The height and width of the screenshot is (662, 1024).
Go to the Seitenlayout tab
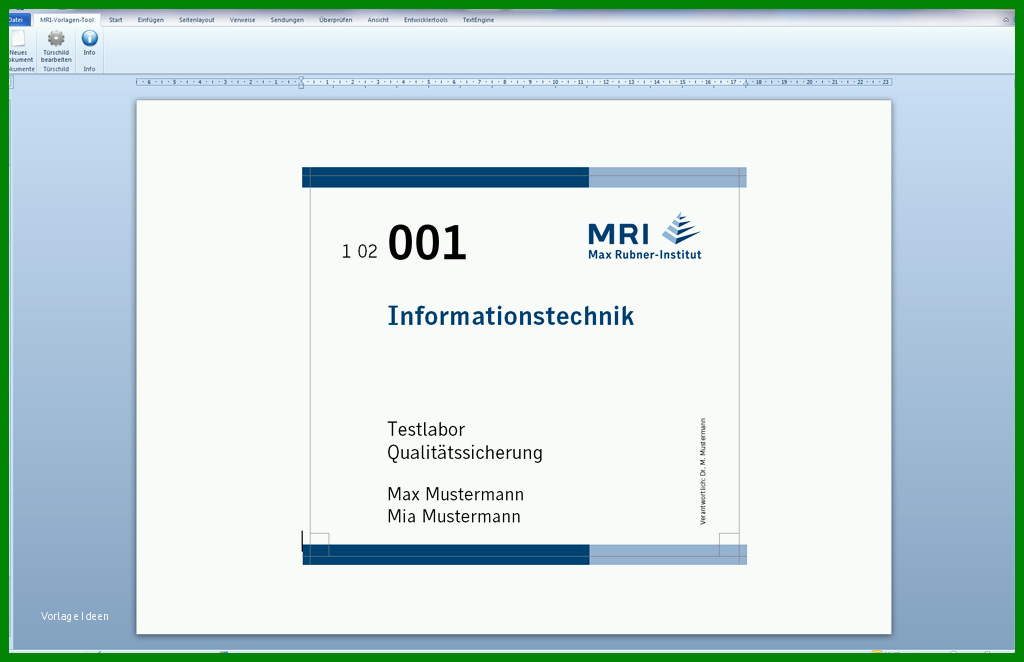tap(197, 20)
